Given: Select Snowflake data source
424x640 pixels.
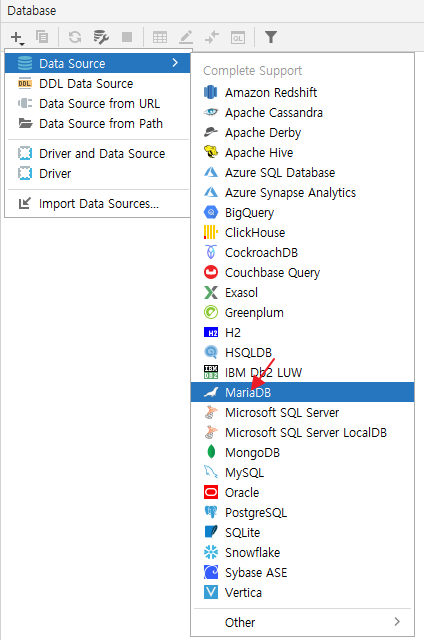Looking at the screenshot, I should (302, 553).
